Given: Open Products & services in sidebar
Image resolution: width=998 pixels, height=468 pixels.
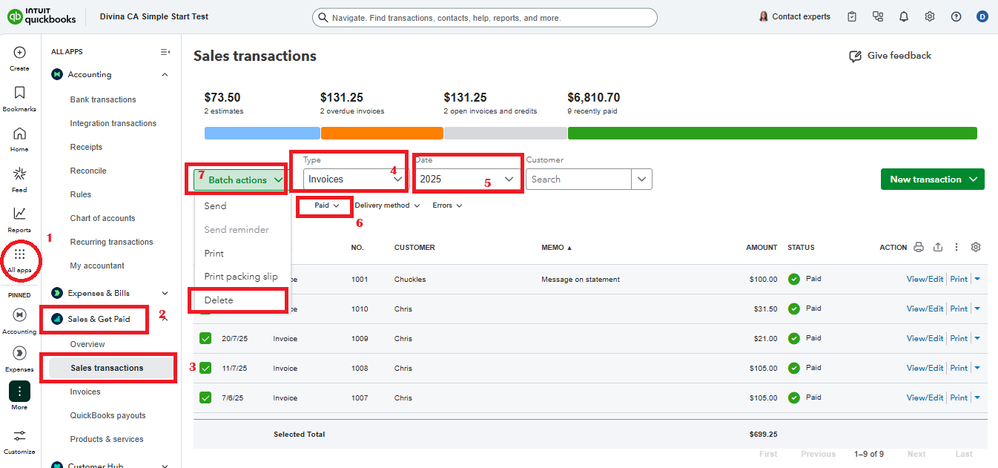Looking at the screenshot, I should (106, 439).
